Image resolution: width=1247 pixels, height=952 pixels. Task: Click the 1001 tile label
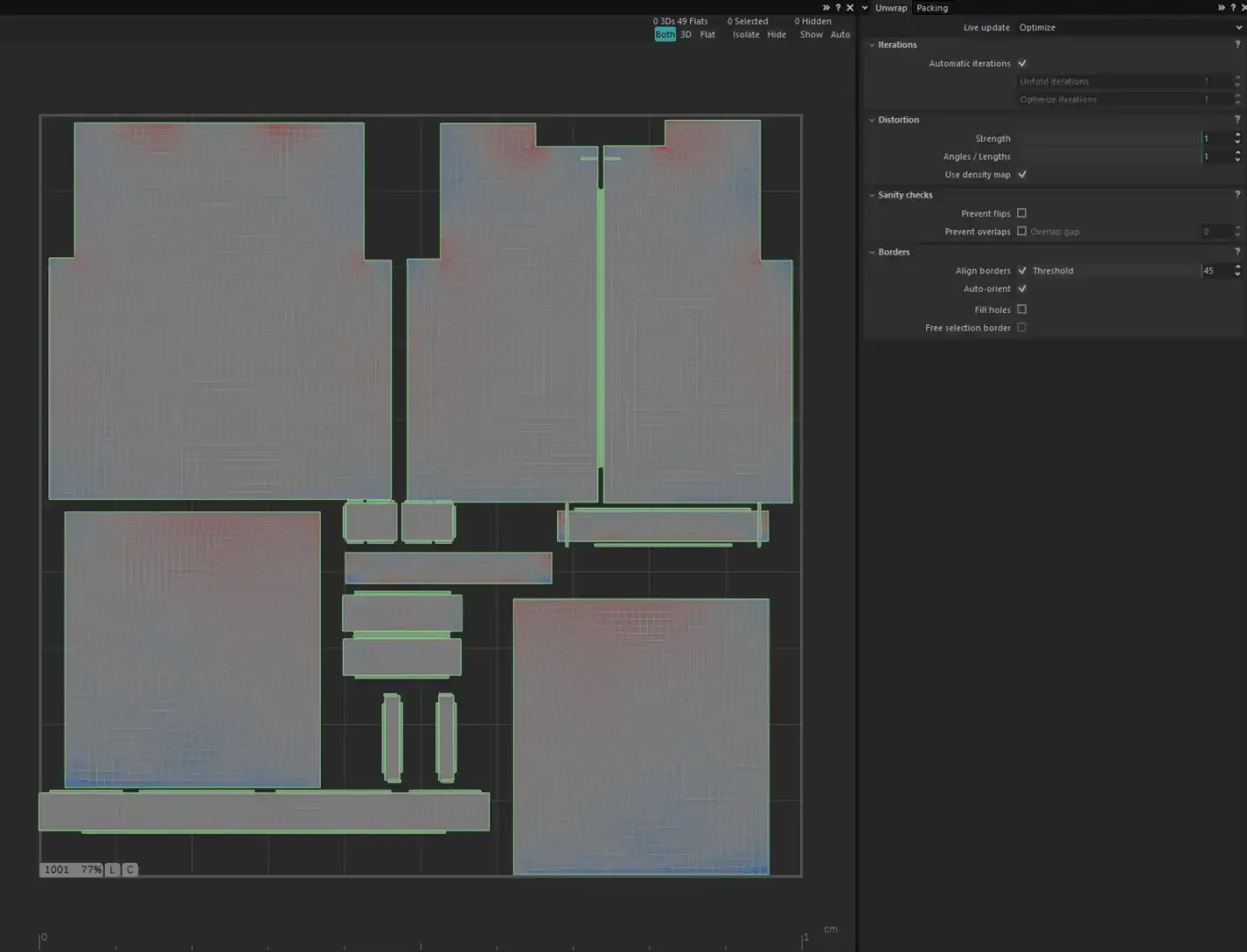(56, 870)
